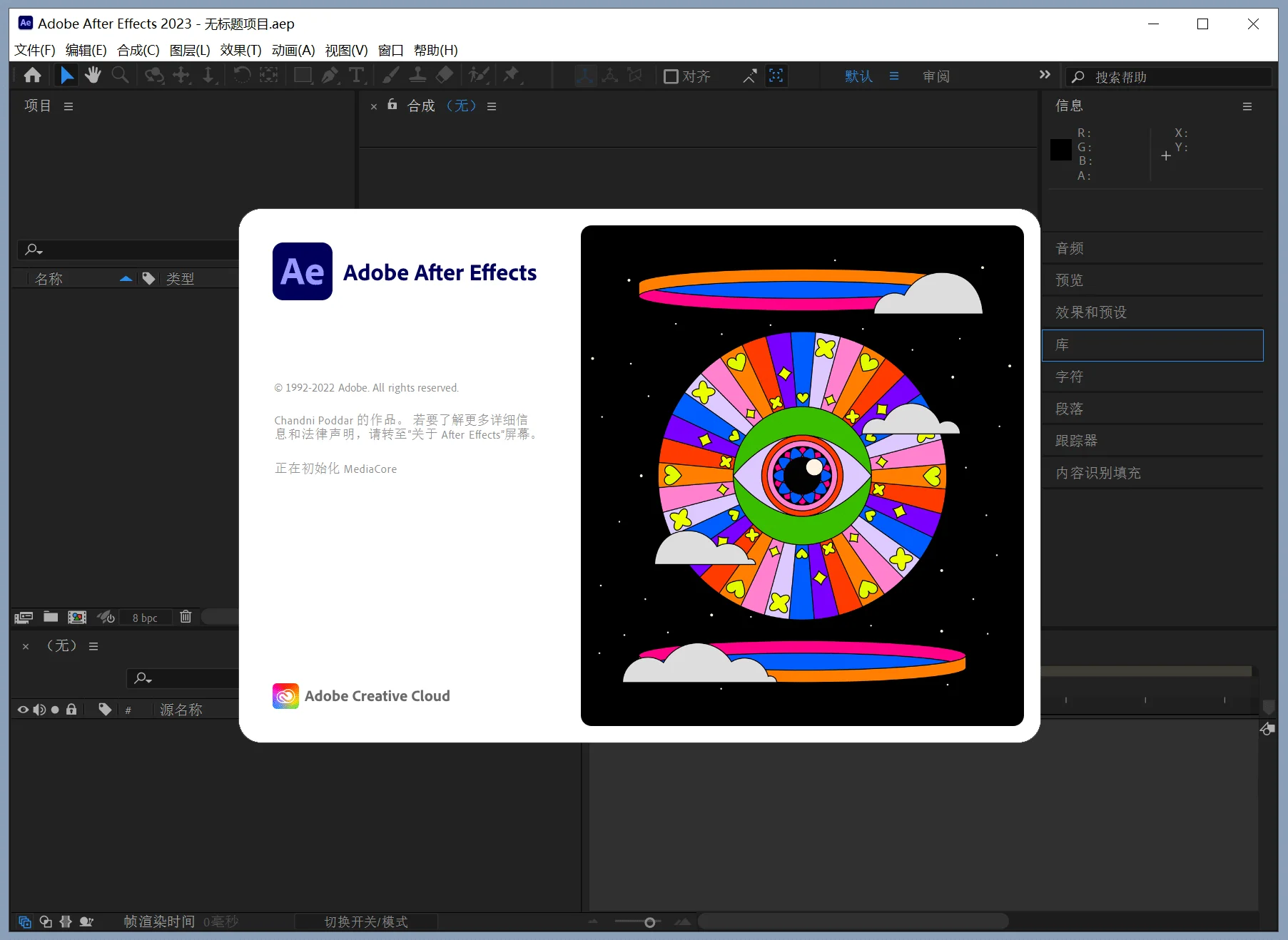Select the Pen tool

(330, 75)
